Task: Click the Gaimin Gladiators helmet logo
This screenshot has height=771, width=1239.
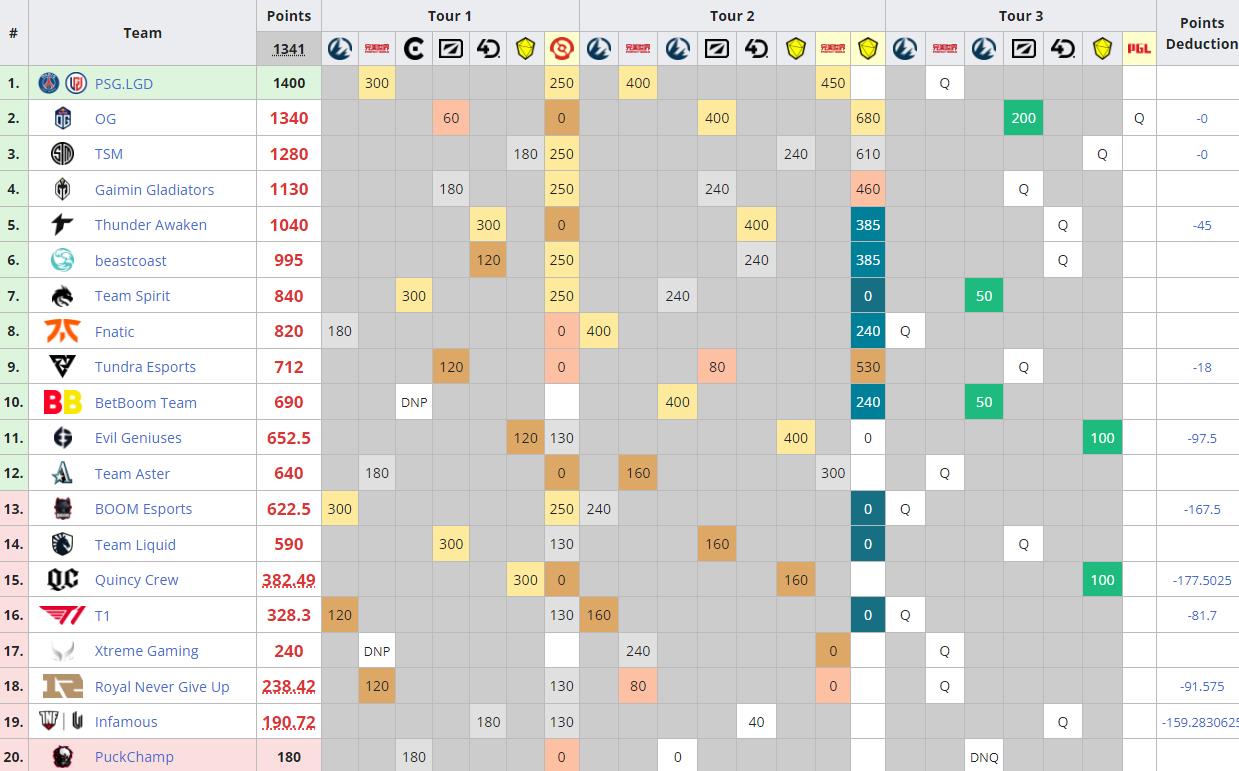Action: (x=62, y=190)
